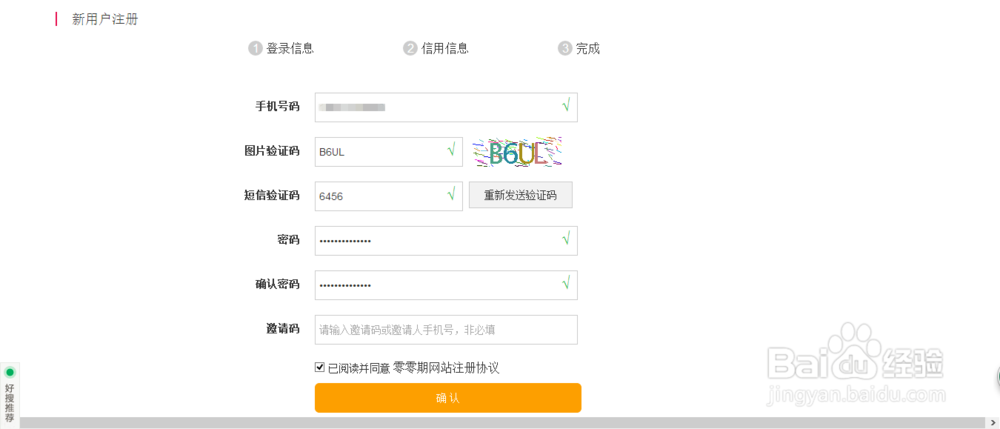Click into 图片验证码 text box

pyautogui.click(x=389, y=152)
